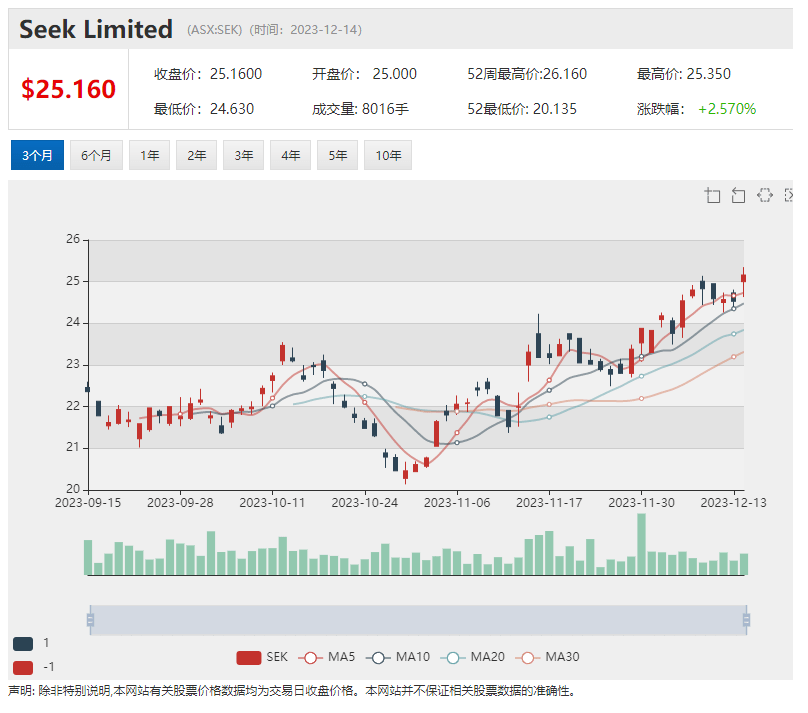
Task: Click the "(ASX:SEK)" ticker text
Action: pyautogui.click(x=214, y=30)
